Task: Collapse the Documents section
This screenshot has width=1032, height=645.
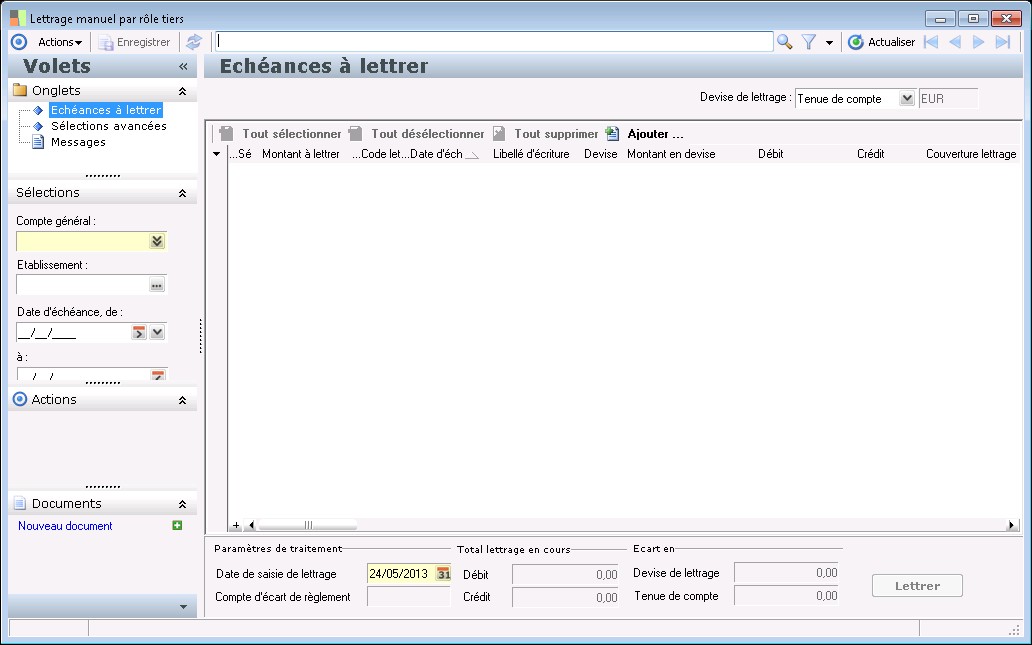Action: [182, 504]
